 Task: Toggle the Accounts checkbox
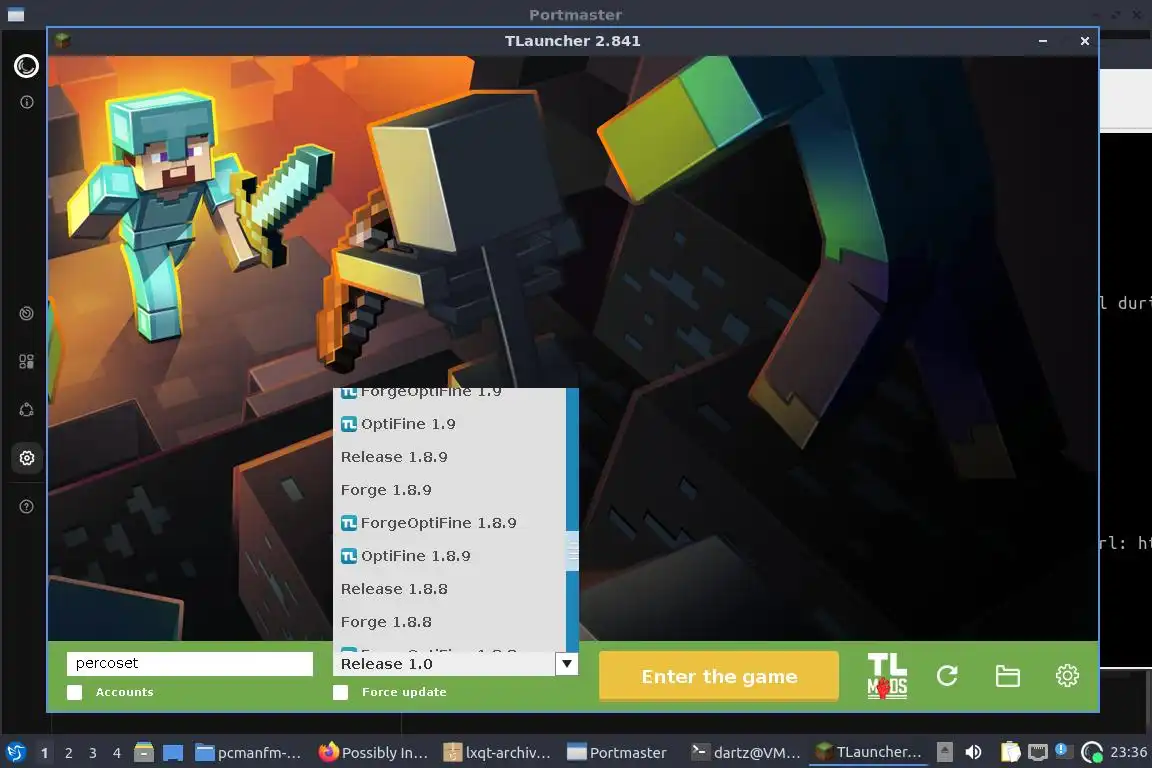pos(75,692)
